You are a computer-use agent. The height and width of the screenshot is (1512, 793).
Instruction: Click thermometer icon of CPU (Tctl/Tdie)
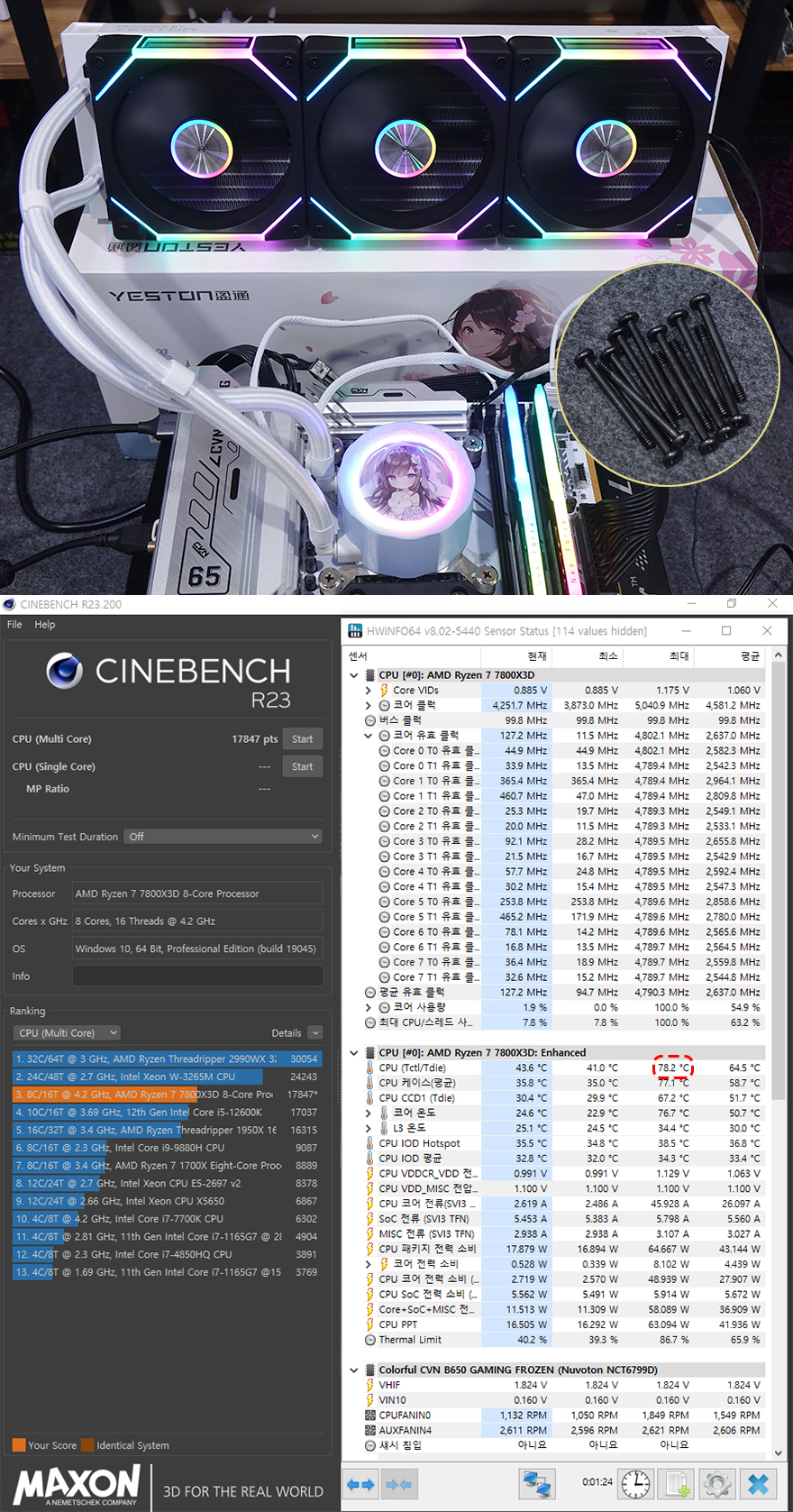pyautogui.click(x=369, y=1068)
